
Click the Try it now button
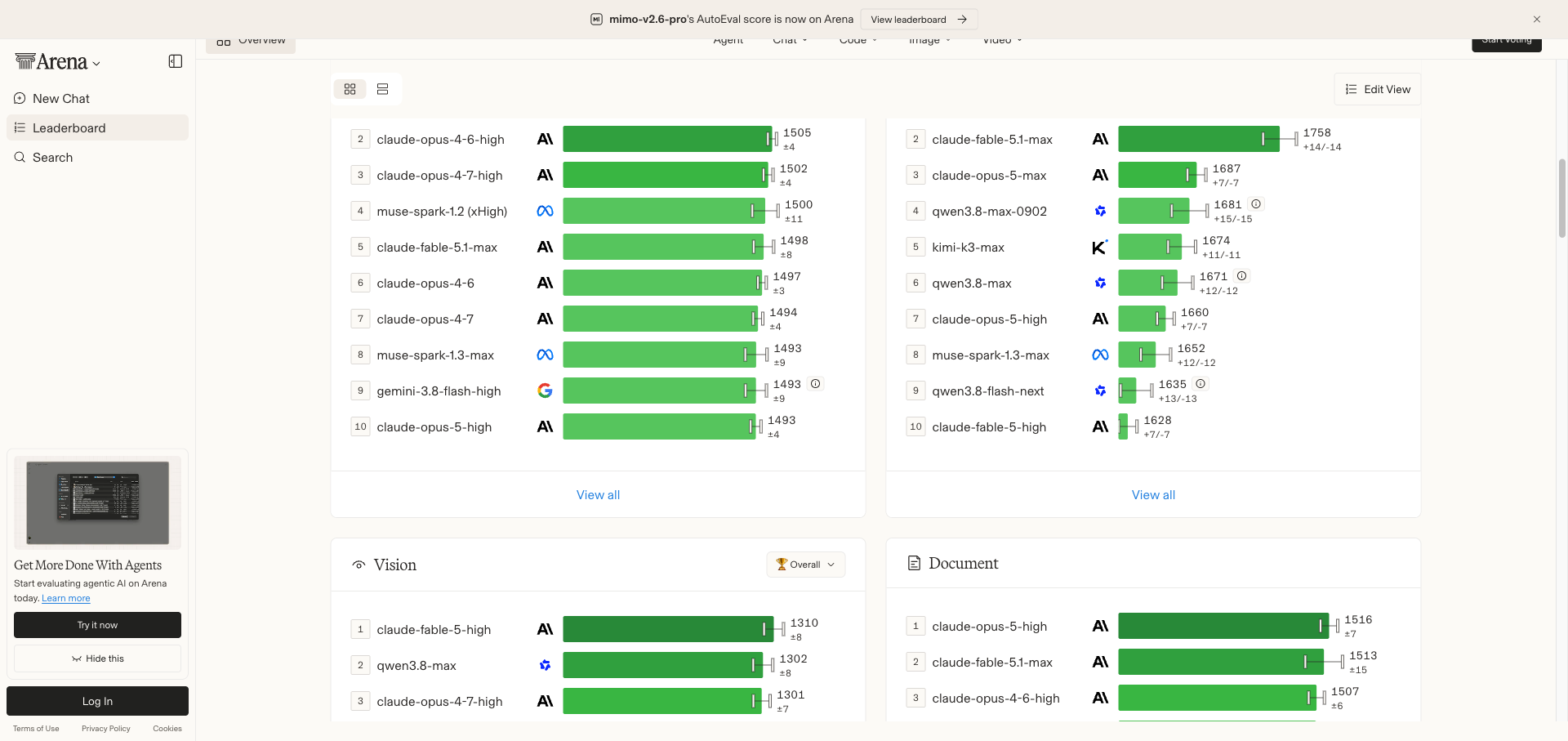97,625
